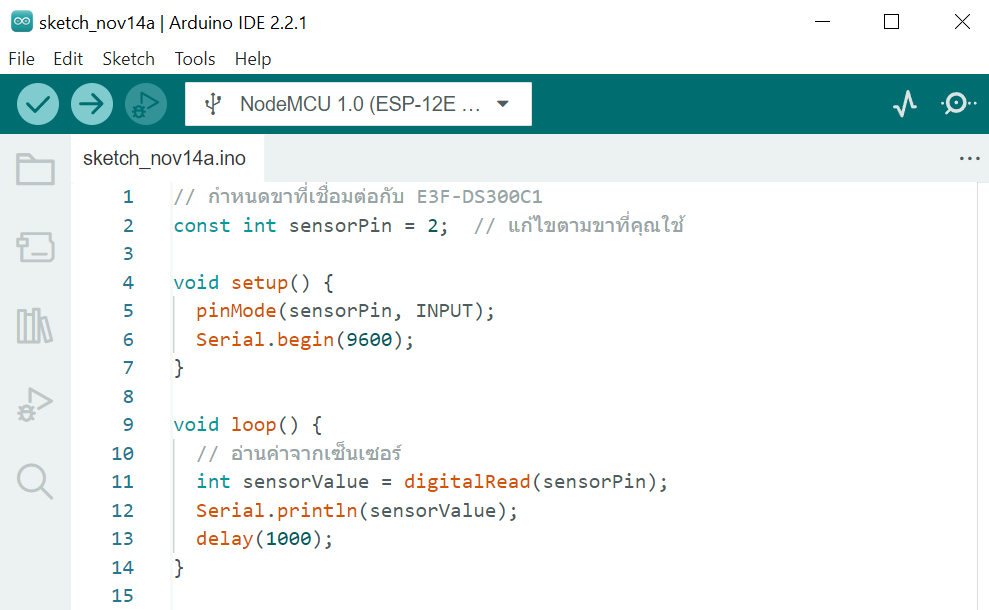Open the Debug sidebar panel
Image resolution: width=989 pixels, height=610 pixels.
coord(35,404)
